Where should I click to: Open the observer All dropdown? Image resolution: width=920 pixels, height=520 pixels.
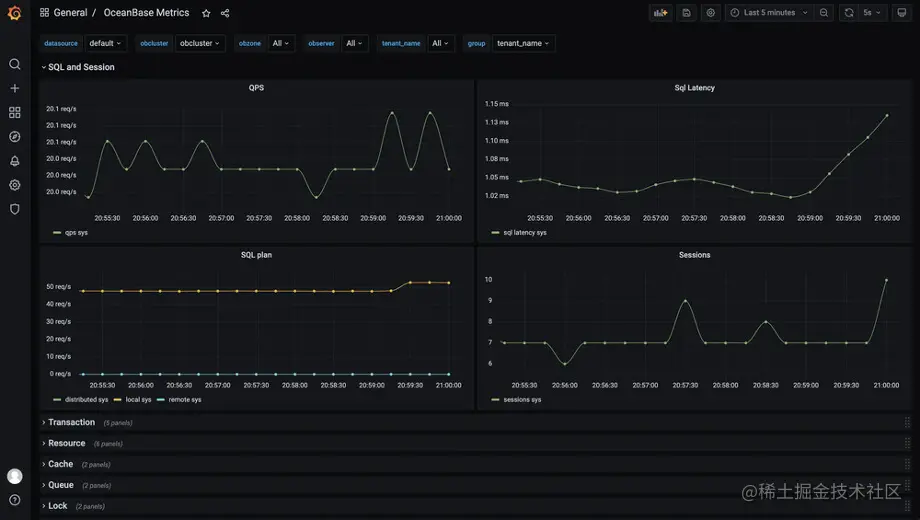point(354,43)
